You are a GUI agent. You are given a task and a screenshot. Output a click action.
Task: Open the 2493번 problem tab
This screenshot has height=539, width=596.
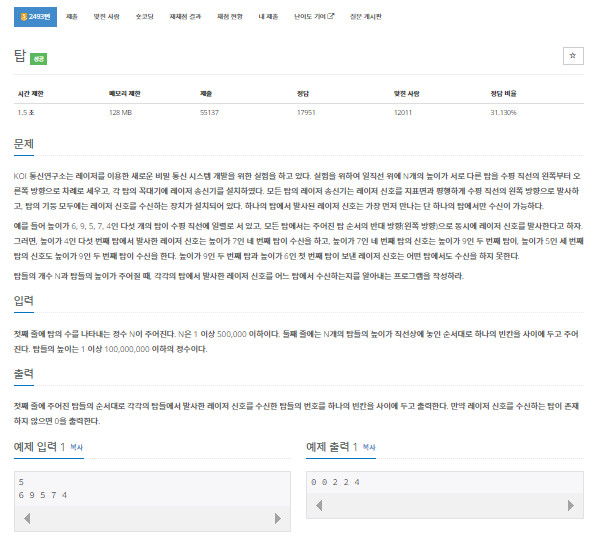click(35, 17)
